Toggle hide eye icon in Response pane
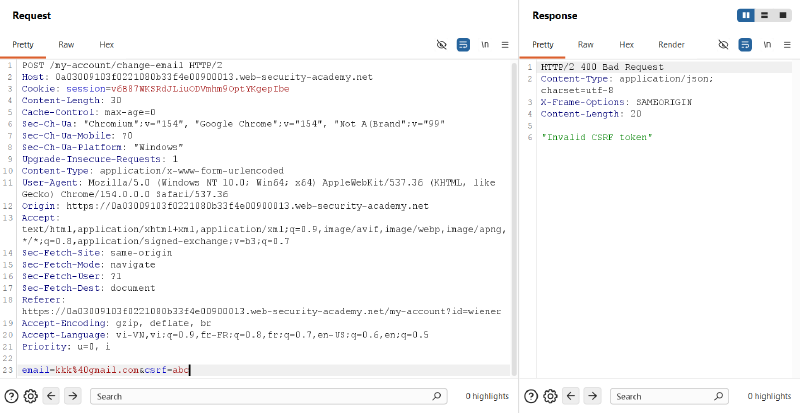Screen dimensions: 800x413 pos(723,45)
